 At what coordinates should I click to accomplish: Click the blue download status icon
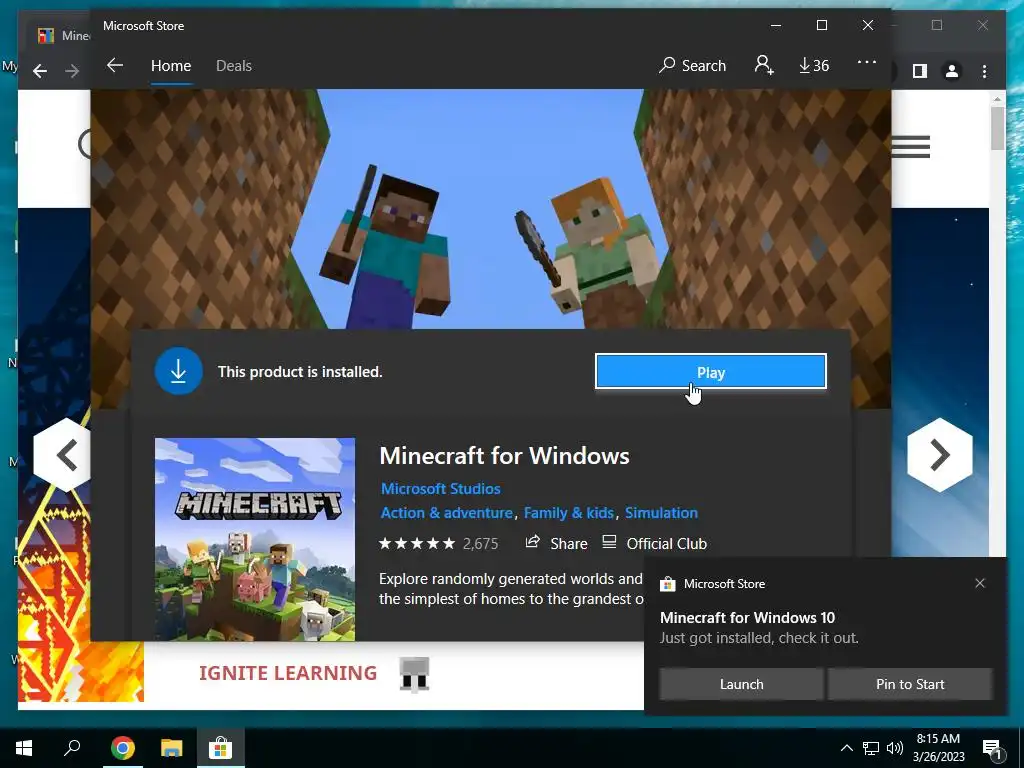click(178, 371)
